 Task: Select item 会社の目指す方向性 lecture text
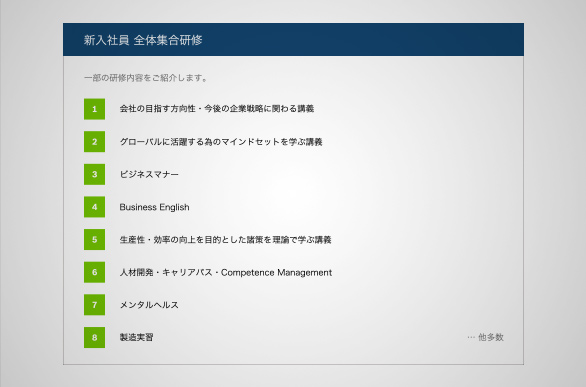click(217, 109)
